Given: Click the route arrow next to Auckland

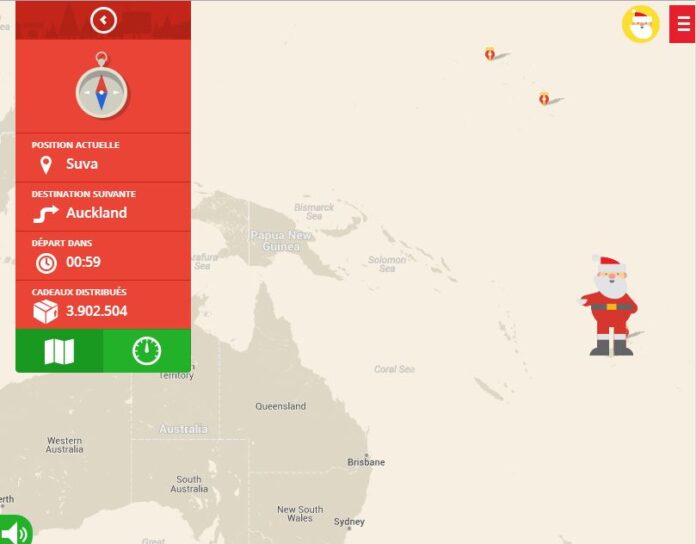Looking at the screenshot, I should (x=46, y=214).
